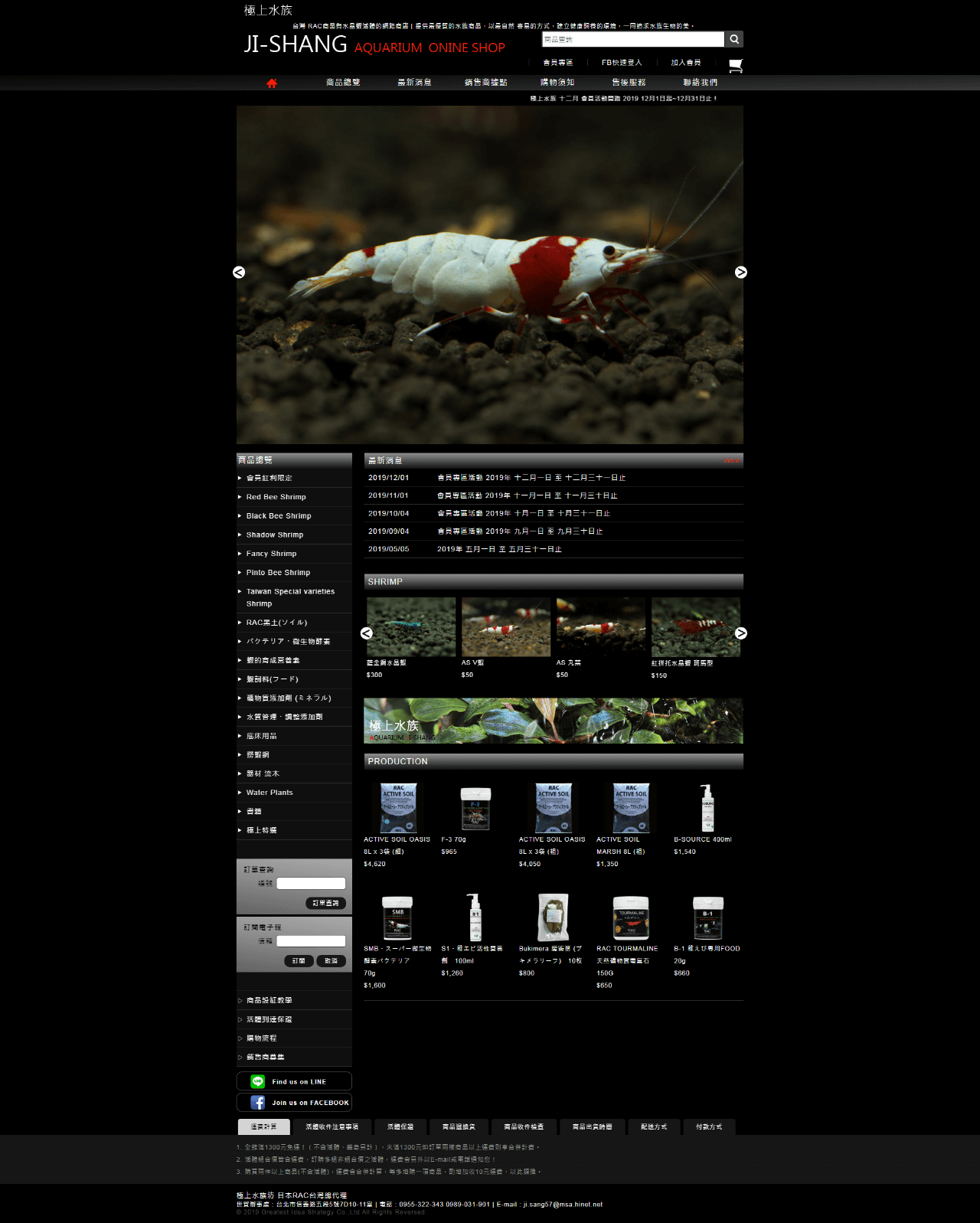Open 商品設缸教學 sidebar link
980x1223 pixels.
[x=269, y=1000]
